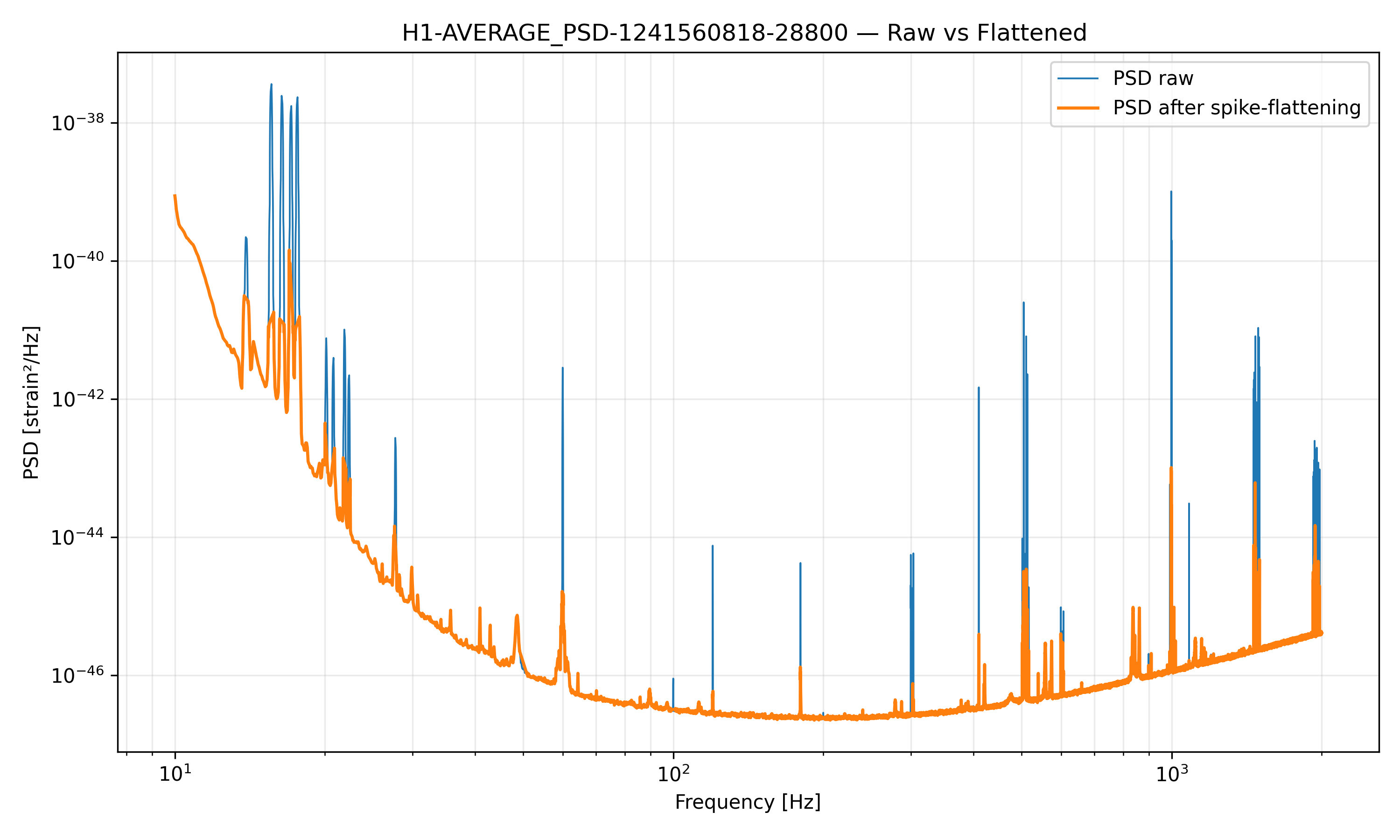Click the orange spike-flattening legend line
This screenshot has height=840, width=1400.
pos(1078,107)
